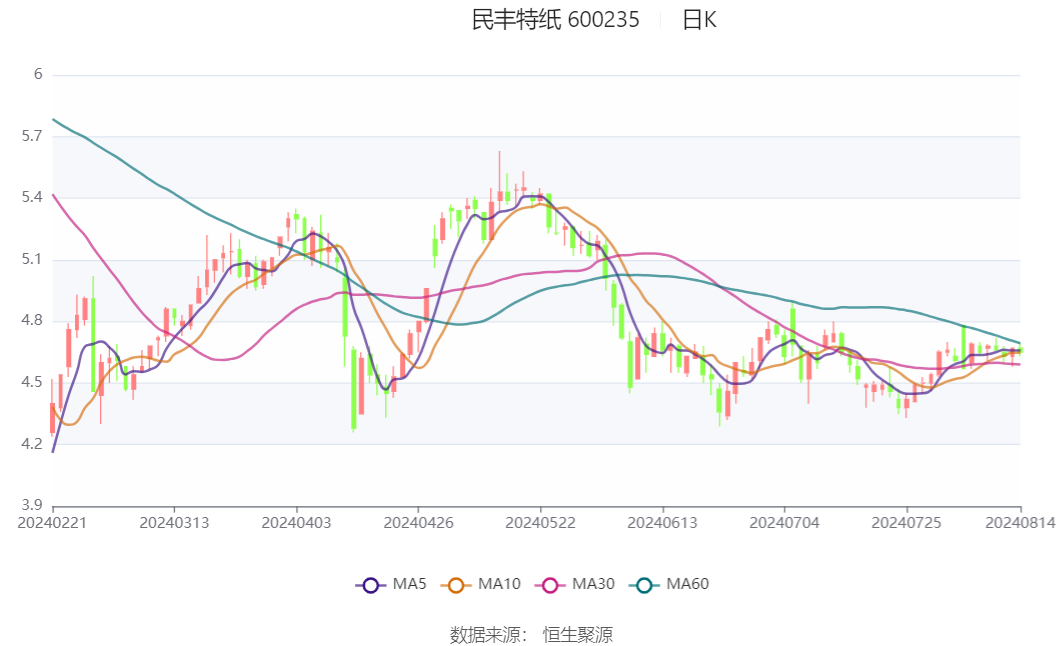Click the x-axis date 20240704
The width and height of the screenshot is (1062, 646).
tap(784, 523)
